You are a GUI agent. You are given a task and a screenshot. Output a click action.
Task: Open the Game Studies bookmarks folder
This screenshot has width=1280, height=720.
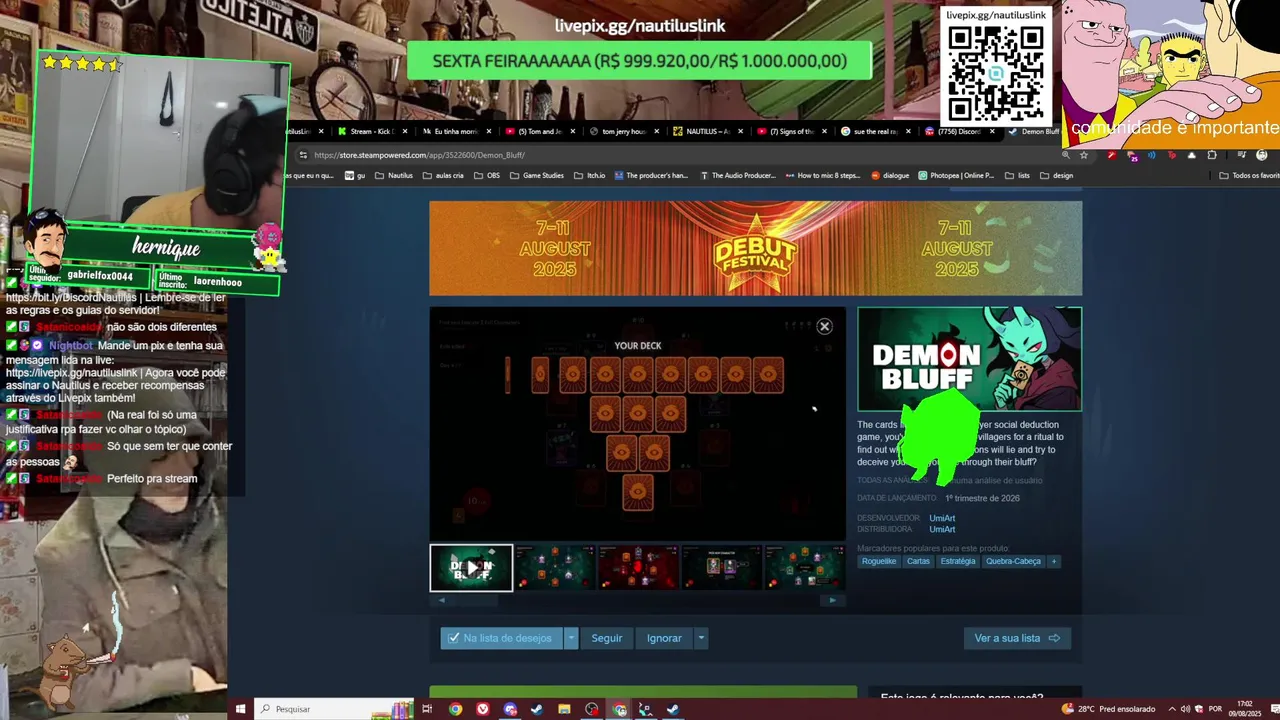pos(537,175)
